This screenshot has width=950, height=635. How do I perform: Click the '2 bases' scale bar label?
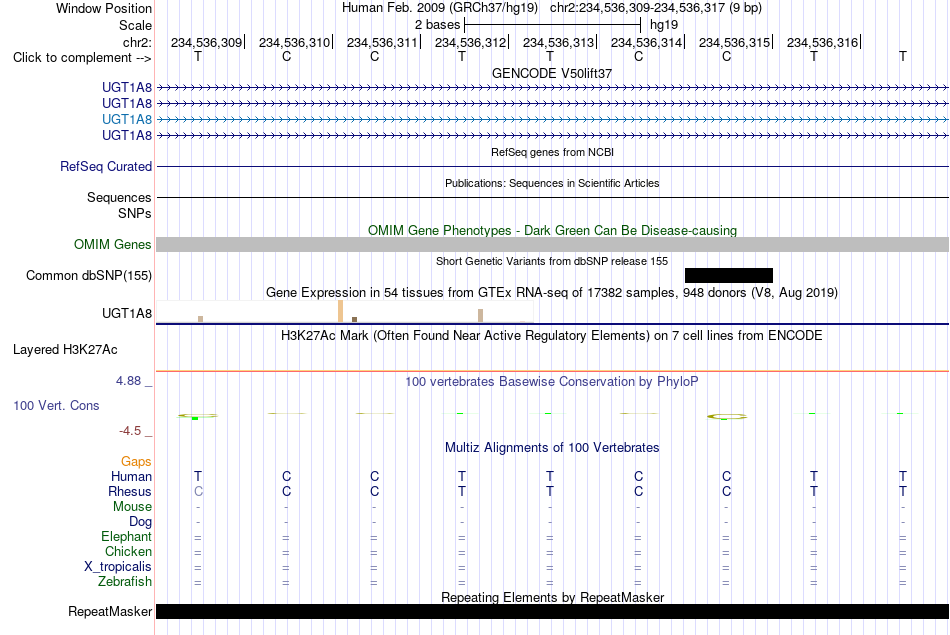pos(437,25)
